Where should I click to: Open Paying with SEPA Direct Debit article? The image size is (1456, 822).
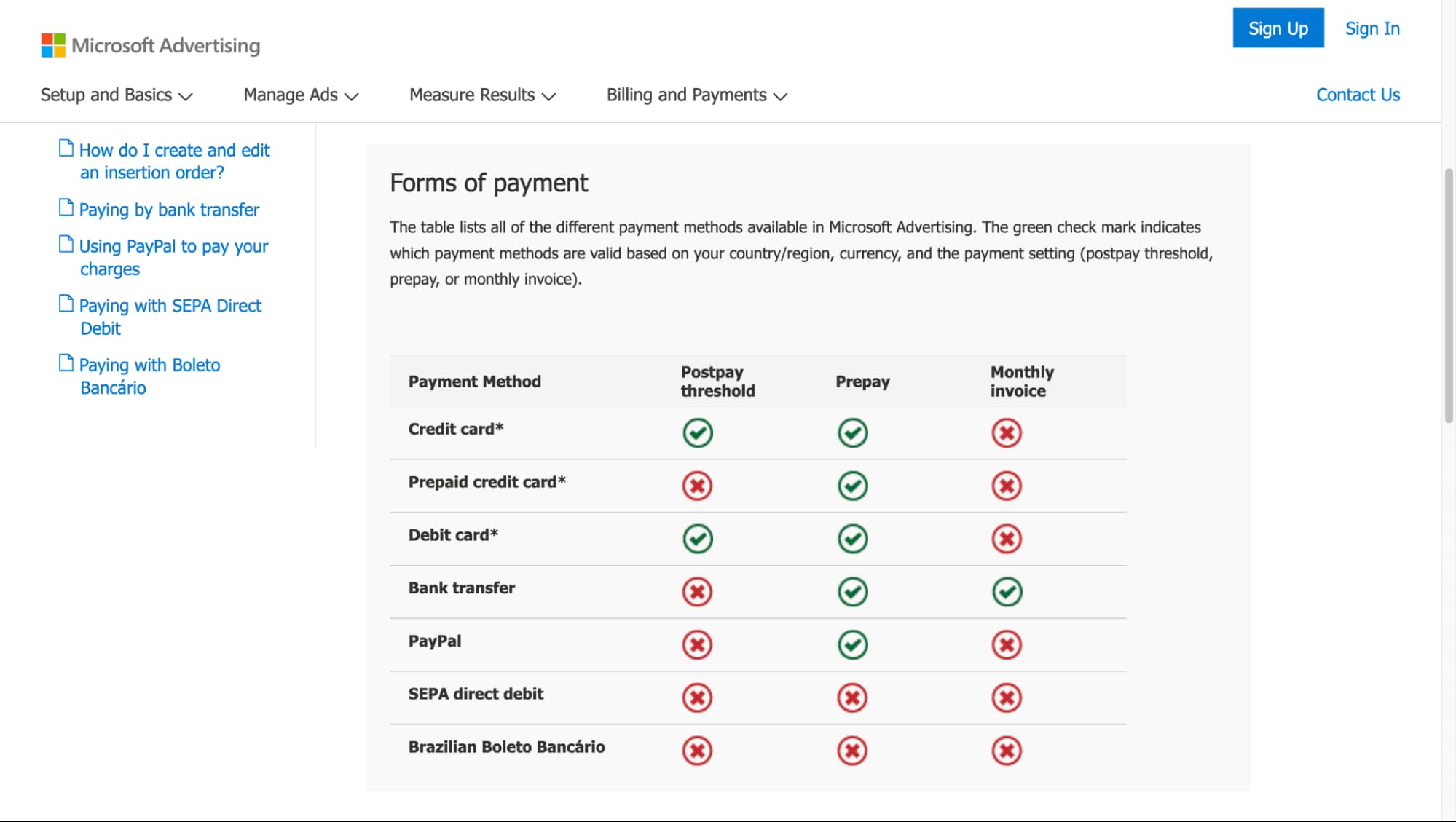tap(170, 317)
